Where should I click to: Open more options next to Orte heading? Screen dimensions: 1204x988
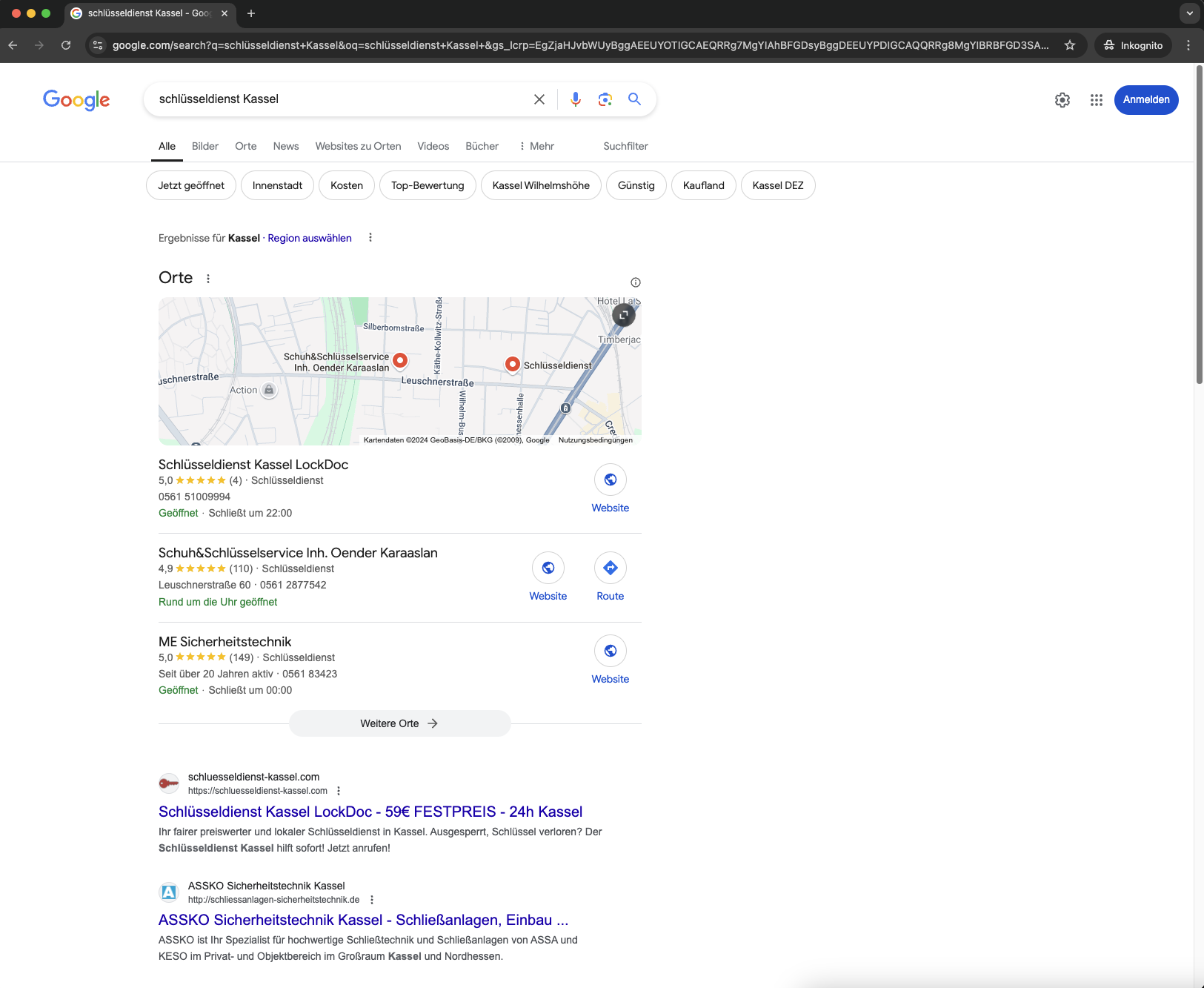click(x=208, y=279)
